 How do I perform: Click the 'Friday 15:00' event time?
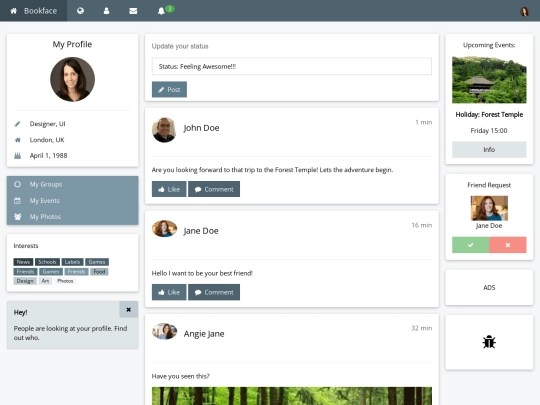click(489, 131)
